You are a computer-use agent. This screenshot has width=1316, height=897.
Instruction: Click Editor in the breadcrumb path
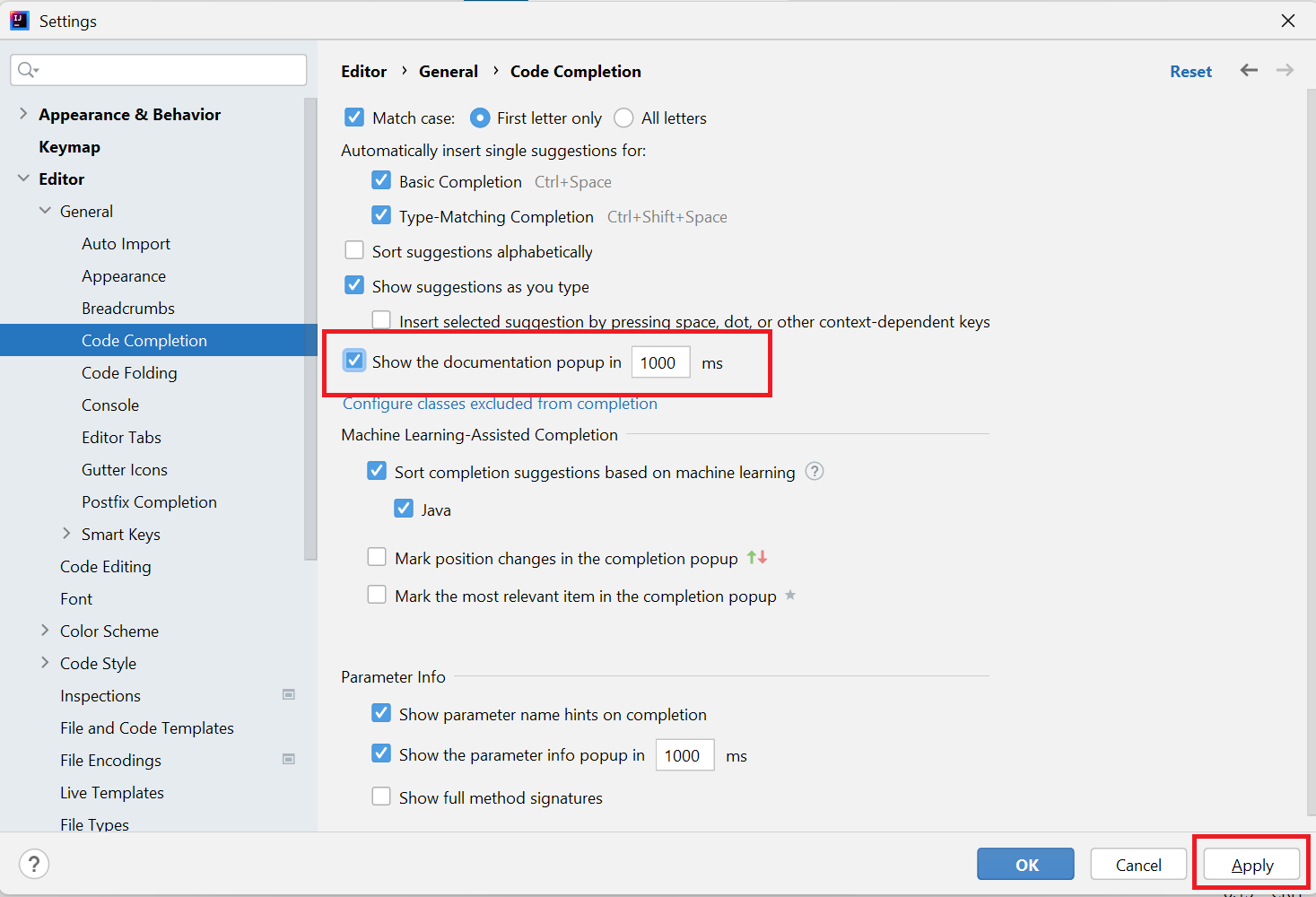tap(363, 71)
